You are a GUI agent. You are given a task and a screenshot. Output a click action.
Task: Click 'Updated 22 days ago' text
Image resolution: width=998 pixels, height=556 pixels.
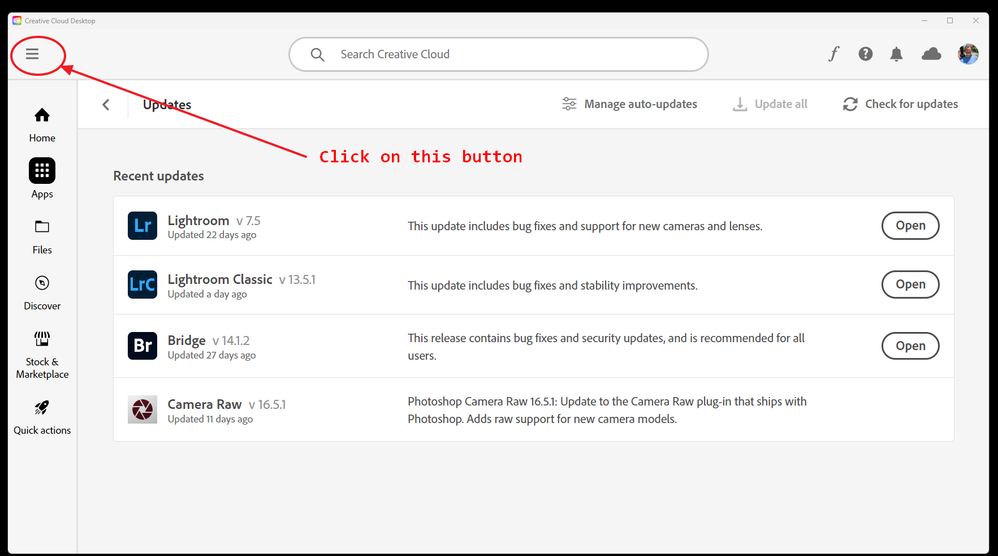click(x=212, y=235)
